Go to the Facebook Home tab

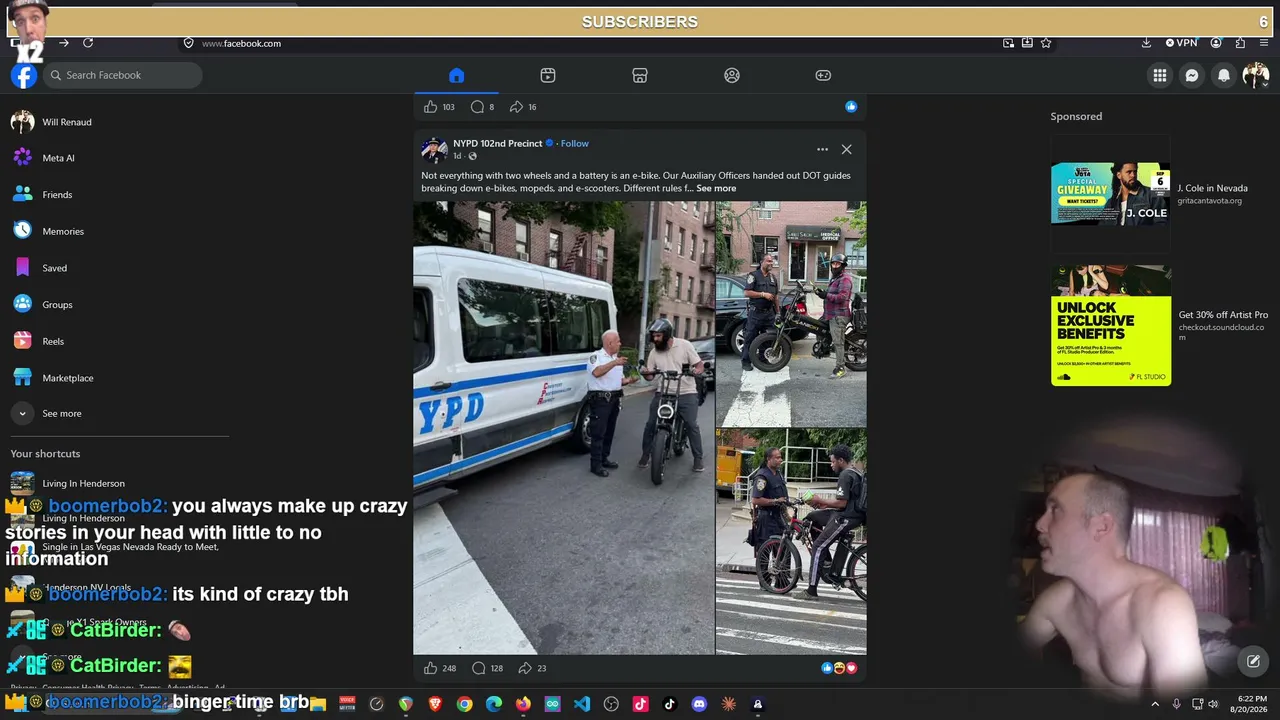point(456,75)
